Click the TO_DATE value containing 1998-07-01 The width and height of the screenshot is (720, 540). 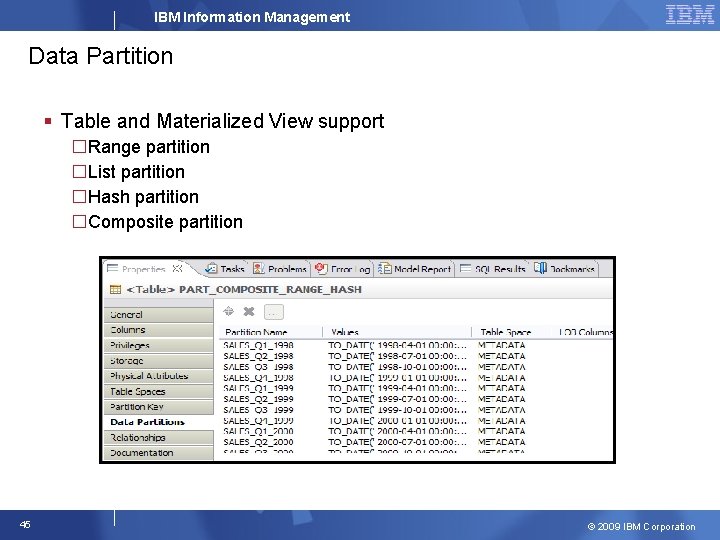397,356
